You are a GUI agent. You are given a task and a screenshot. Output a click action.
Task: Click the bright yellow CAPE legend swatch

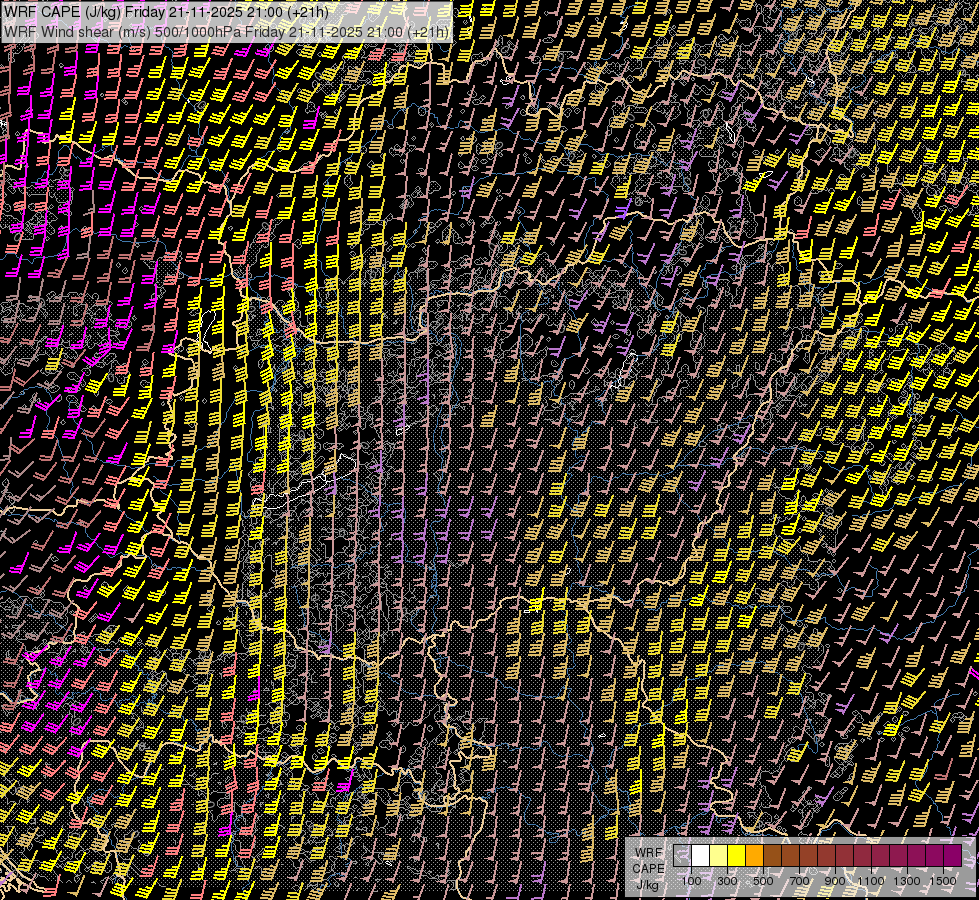[737, 856]
